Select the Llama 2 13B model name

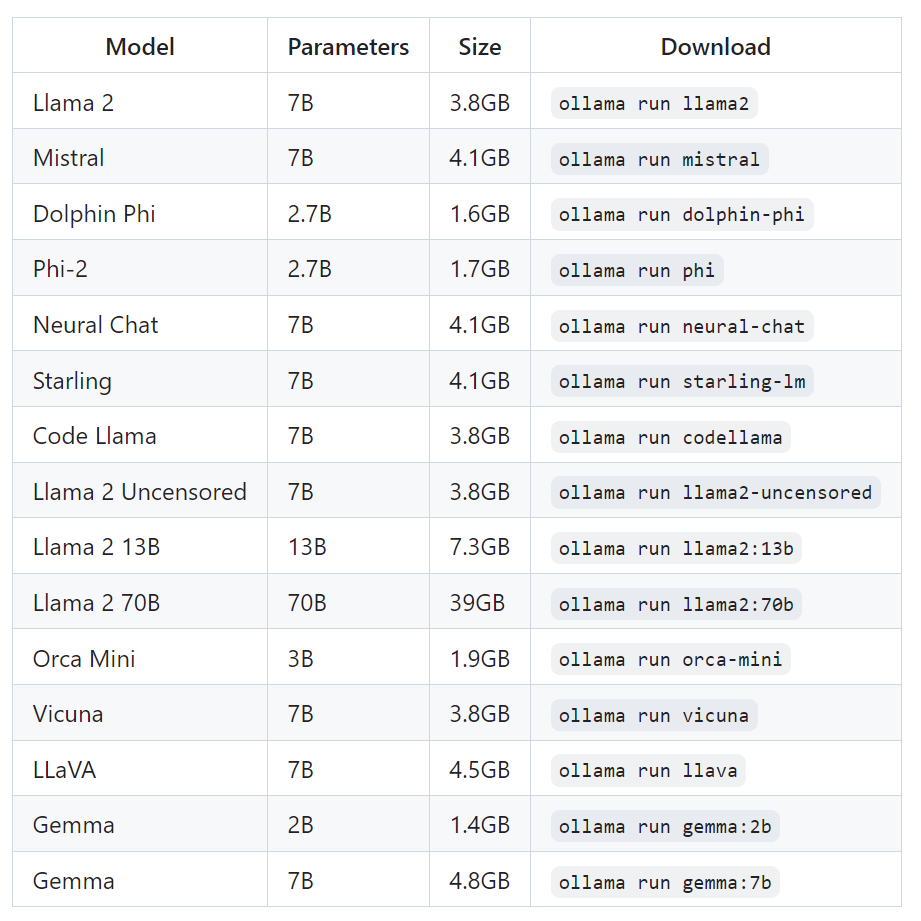tap(96, 547)
